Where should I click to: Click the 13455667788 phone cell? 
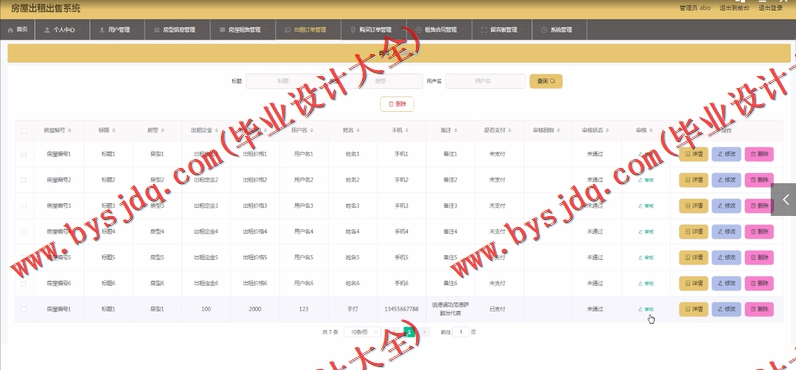(402, 309)
